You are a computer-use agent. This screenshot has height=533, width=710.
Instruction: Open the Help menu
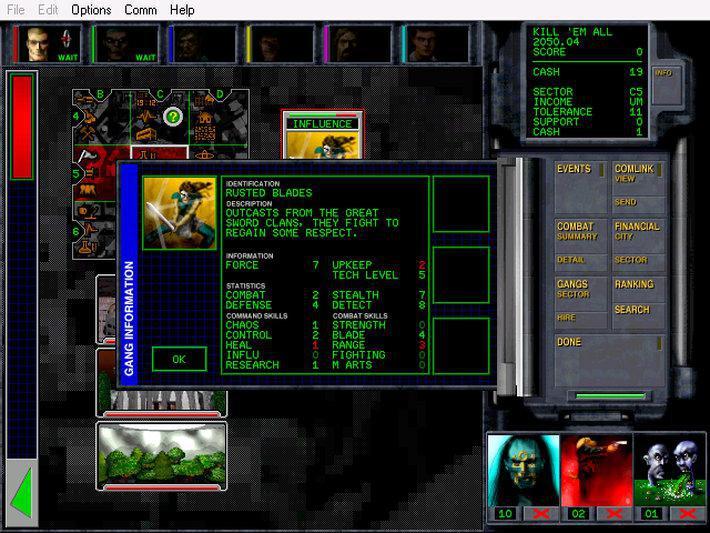[x=182, y=10]
